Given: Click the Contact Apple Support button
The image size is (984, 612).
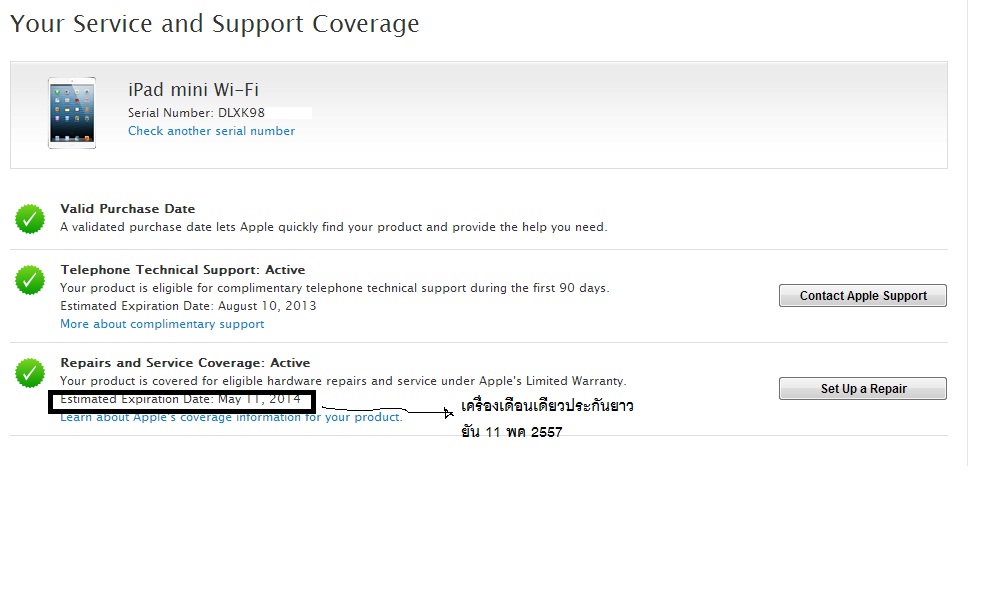Looking at the screenshot, I should 863,296.
